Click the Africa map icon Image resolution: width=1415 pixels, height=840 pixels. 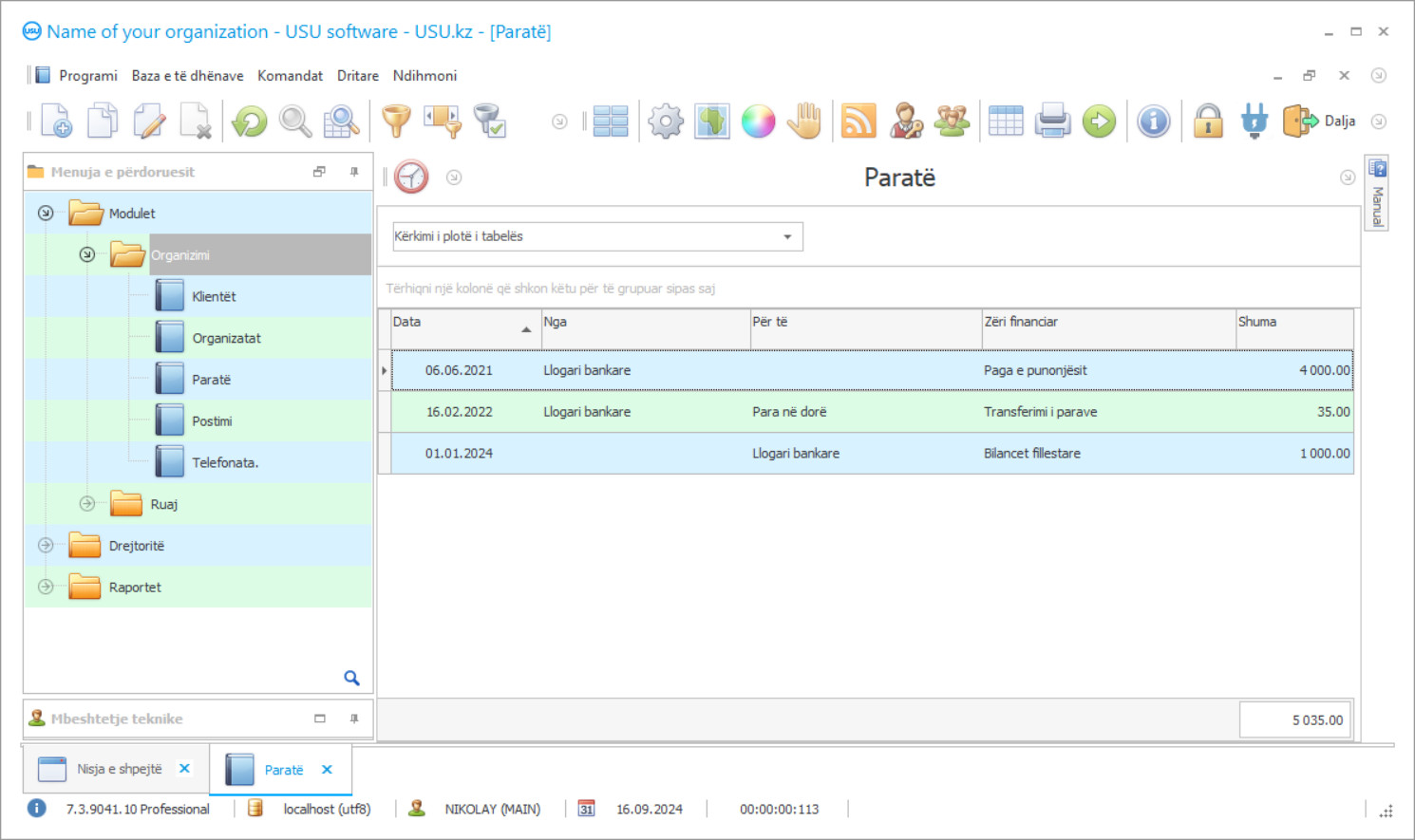[x=712, y=121]
